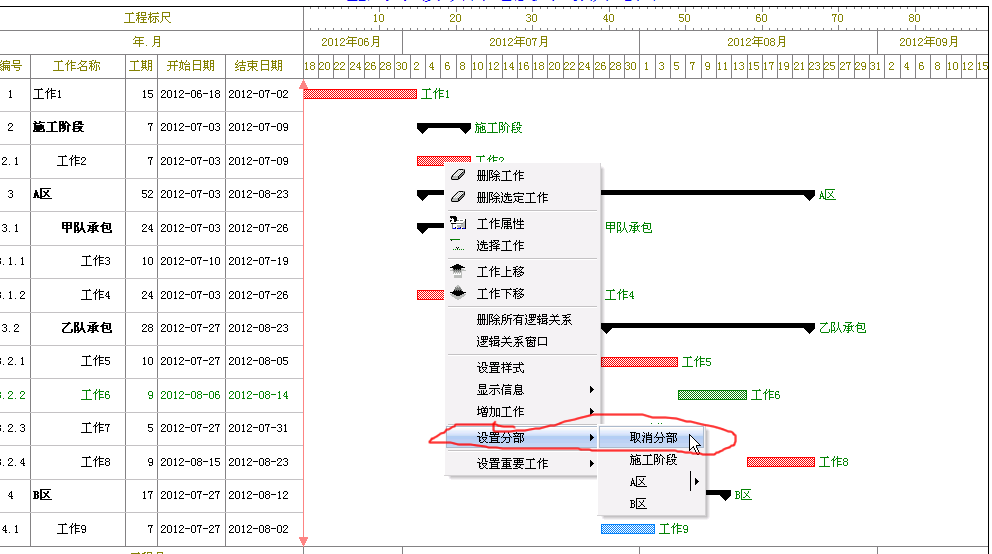Select the 工作5 name cell

coord(78,361)
